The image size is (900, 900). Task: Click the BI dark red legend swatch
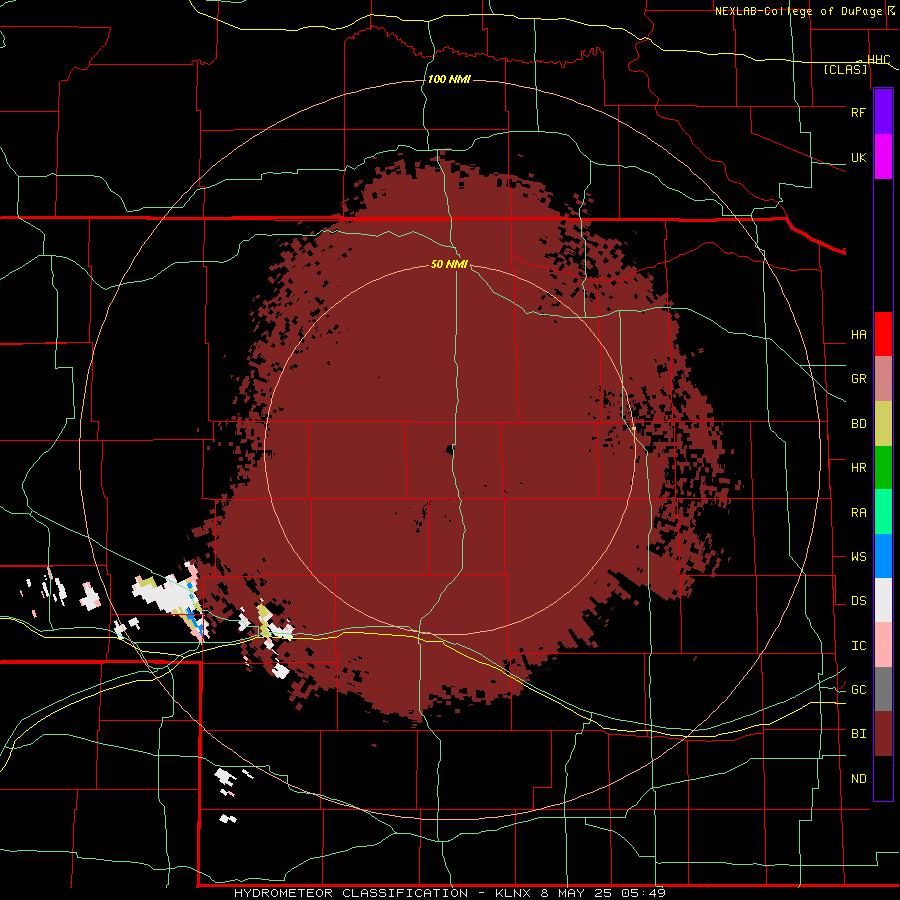coord(883,734)
